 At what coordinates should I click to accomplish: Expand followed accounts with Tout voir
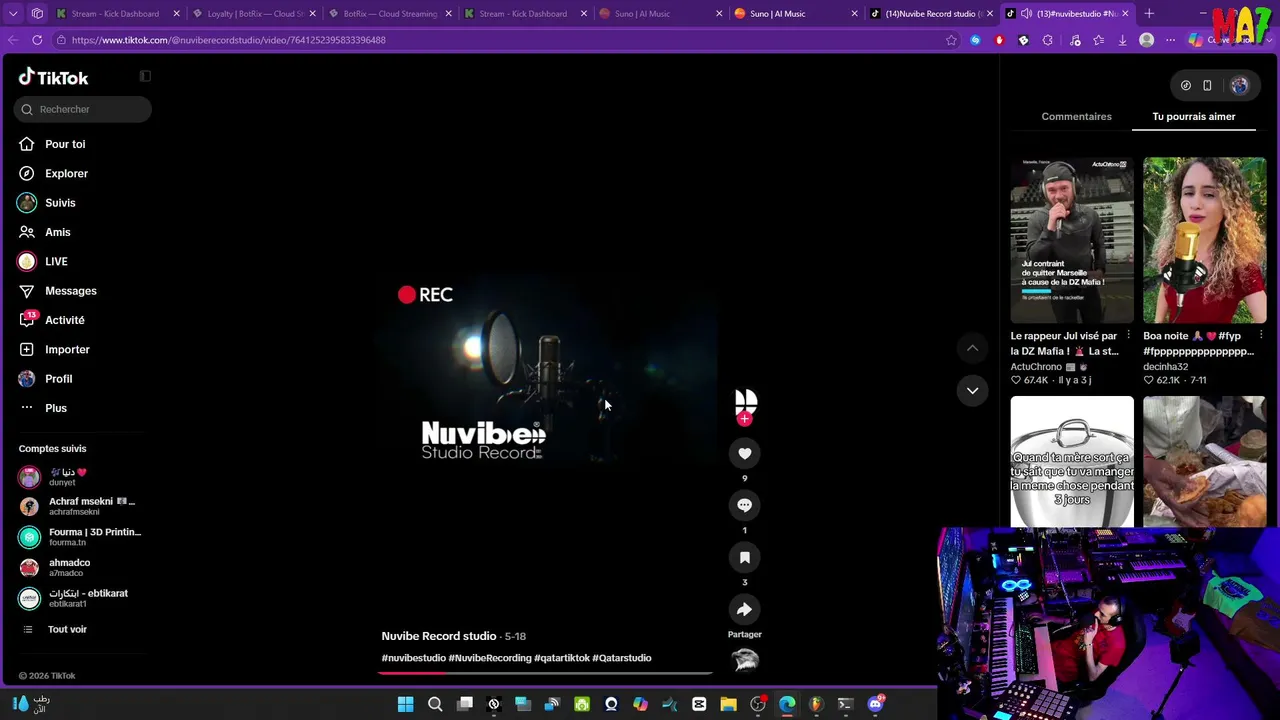tap(67, 629)
